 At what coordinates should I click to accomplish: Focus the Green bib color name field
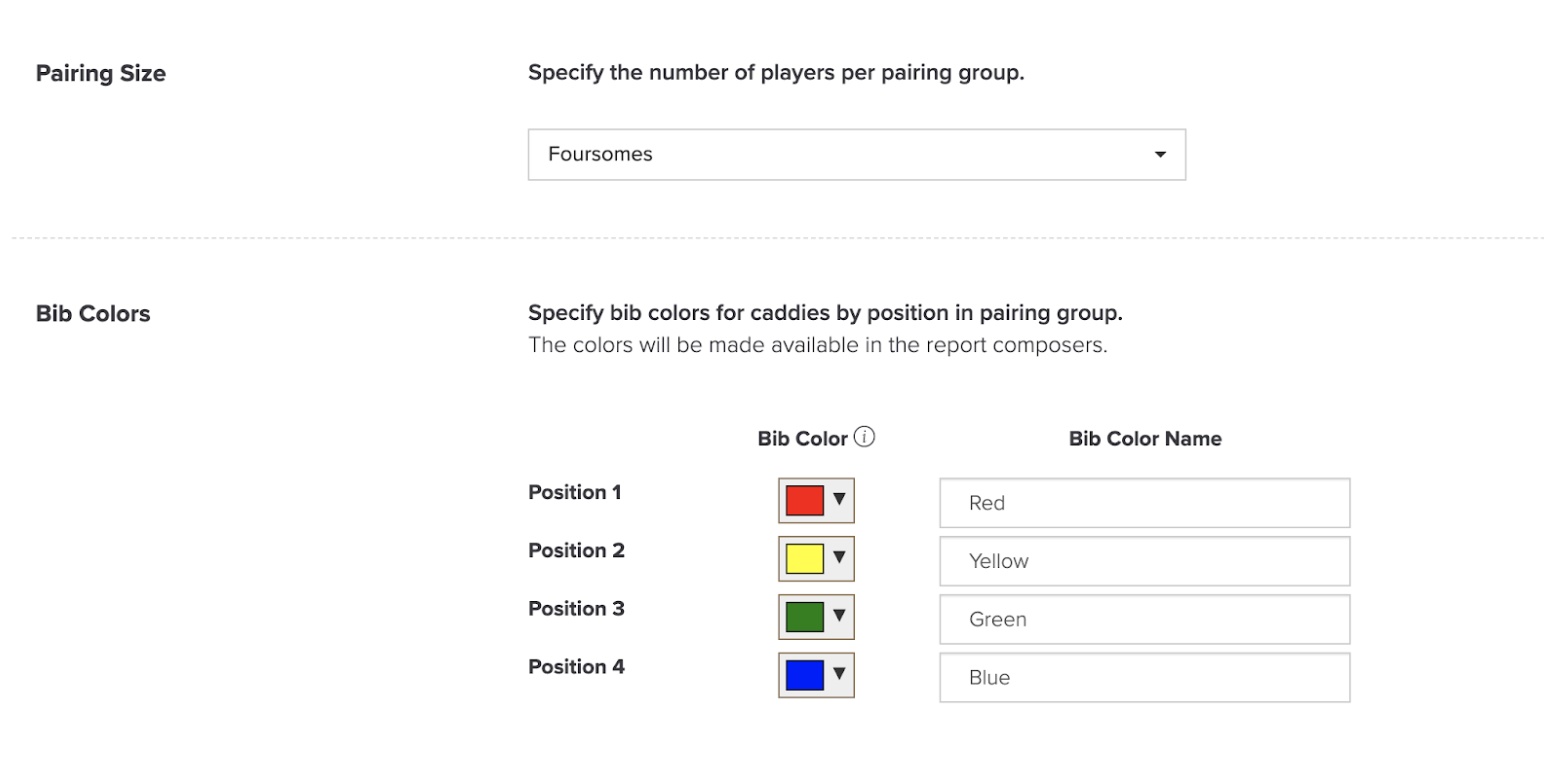click(x=1145, y=619)
